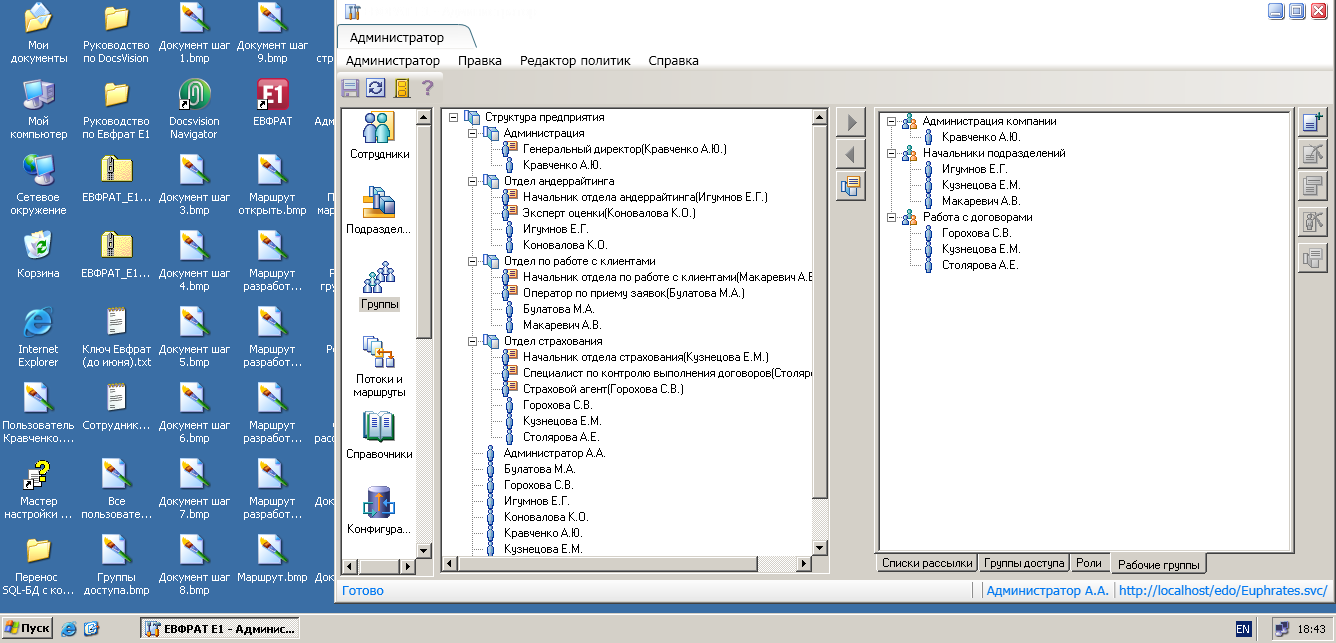Click the EN language indicator
1336x643 pixels.
tap(1243, 629)
